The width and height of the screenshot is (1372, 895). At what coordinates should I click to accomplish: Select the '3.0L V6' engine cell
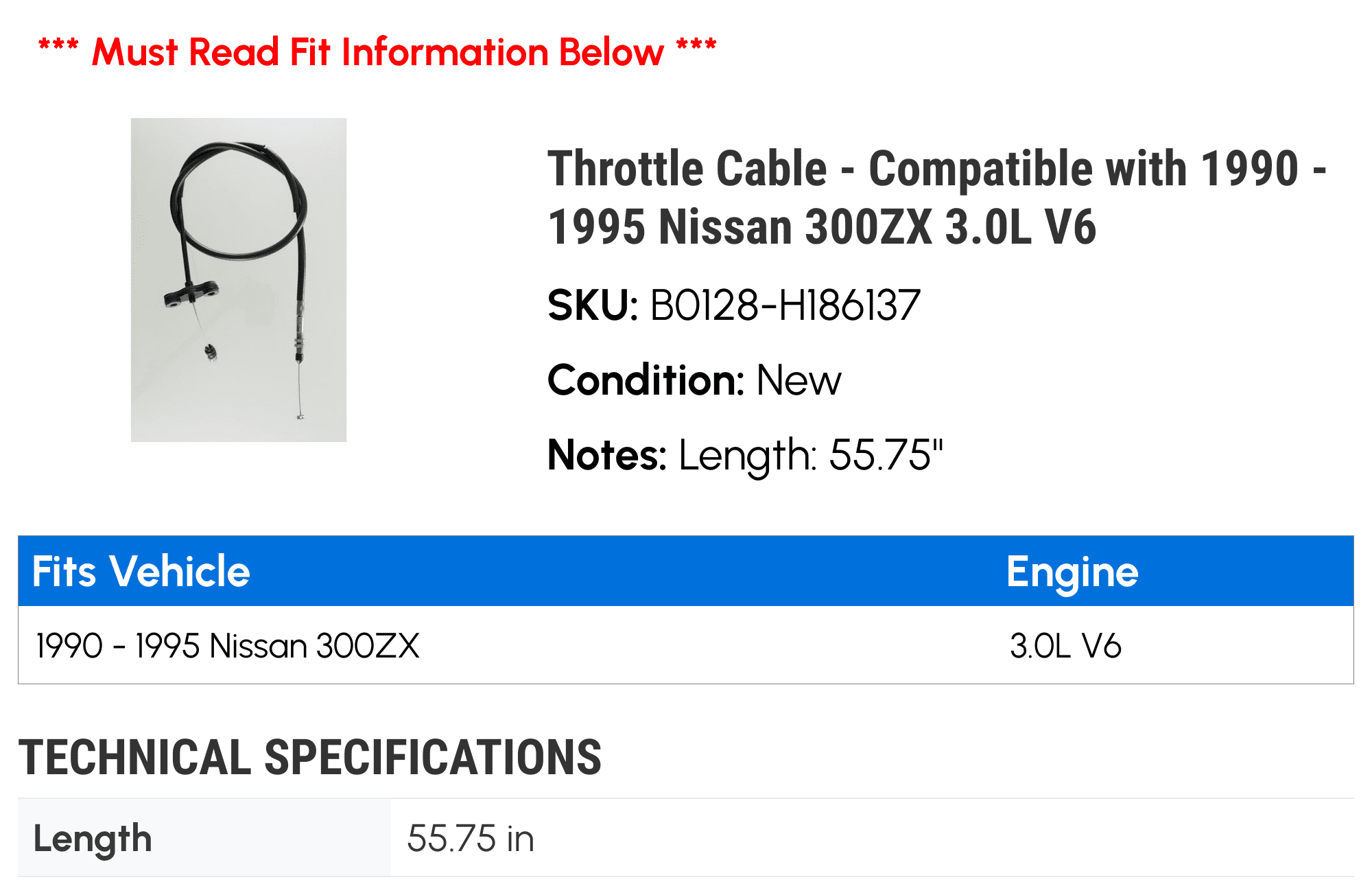(x=1065, y=646)
